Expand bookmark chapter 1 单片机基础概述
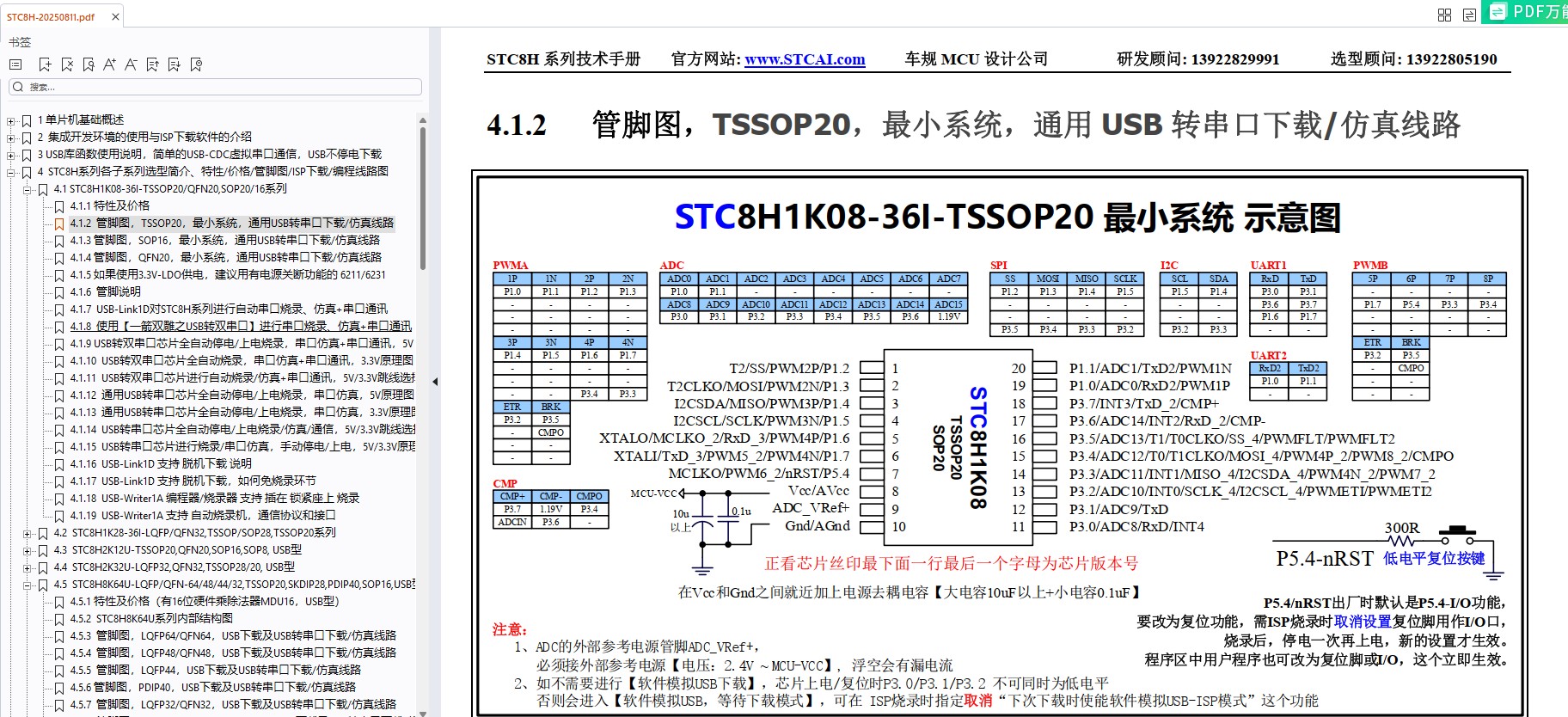1568x717 pixels. pyautogui.click(x=11, y=120)
